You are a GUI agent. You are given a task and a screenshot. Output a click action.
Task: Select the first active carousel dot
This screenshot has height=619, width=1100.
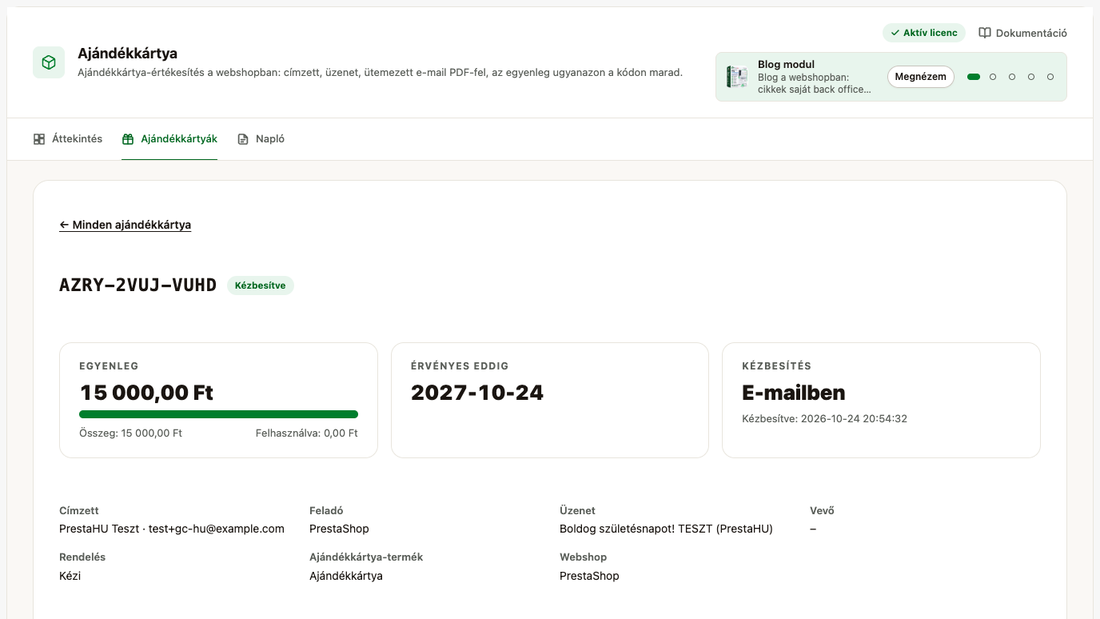pyautogui.click(x=974, y=77)
